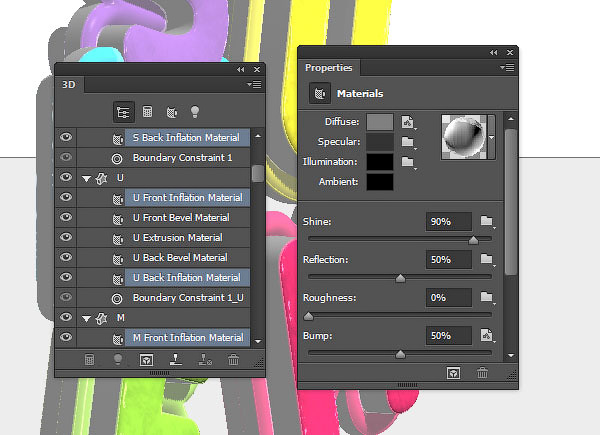Click the Bump percentage field
The height and width of the screenshot is (435, 600).
coord(448,336)
